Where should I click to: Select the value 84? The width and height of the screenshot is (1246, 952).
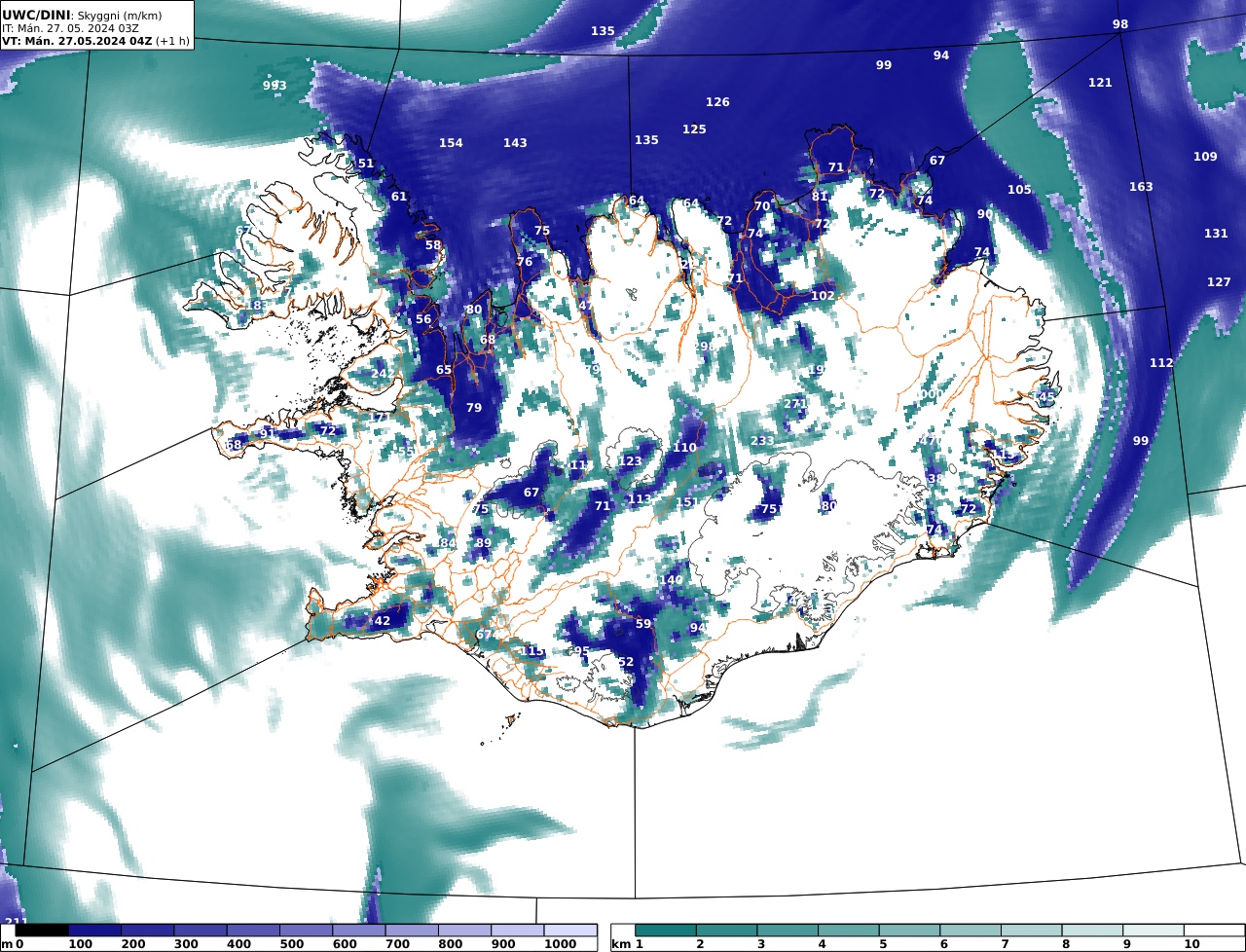(x=448, y=543)
